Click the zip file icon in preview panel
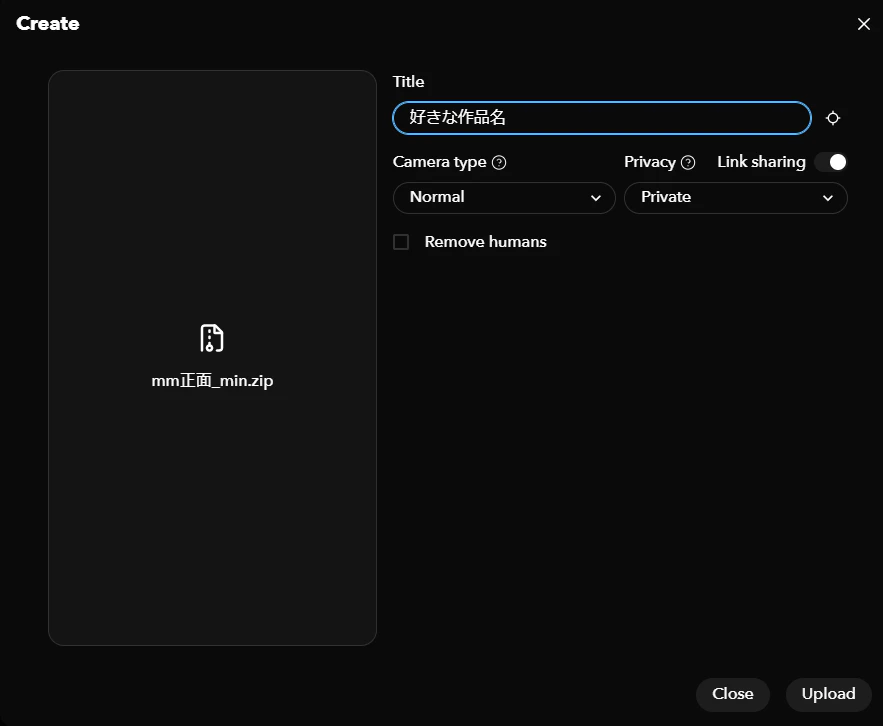Screen dimensions: 883x726 tap(212, 338)
